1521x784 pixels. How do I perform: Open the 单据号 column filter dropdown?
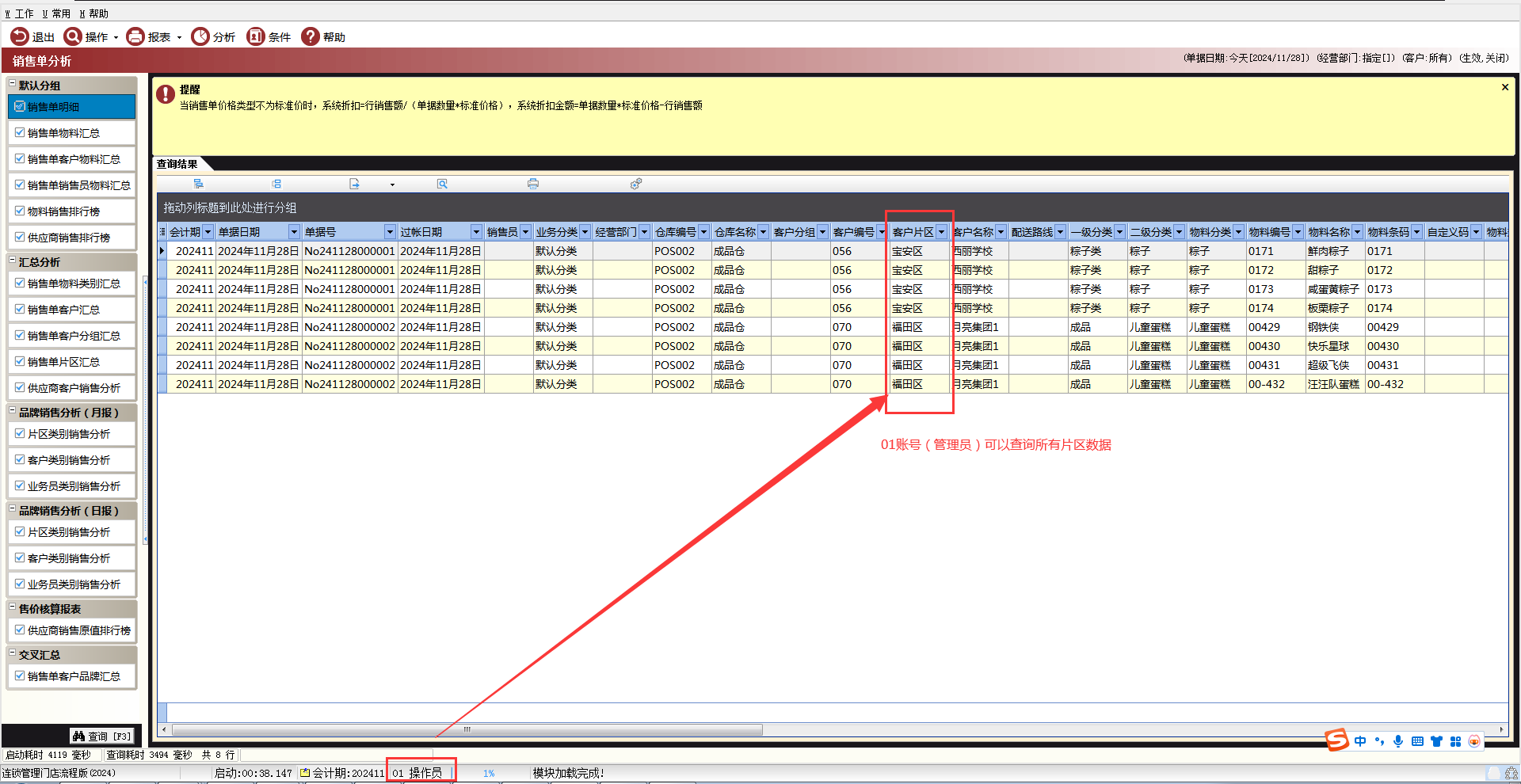pyautogui.click(x=390, y=232)
